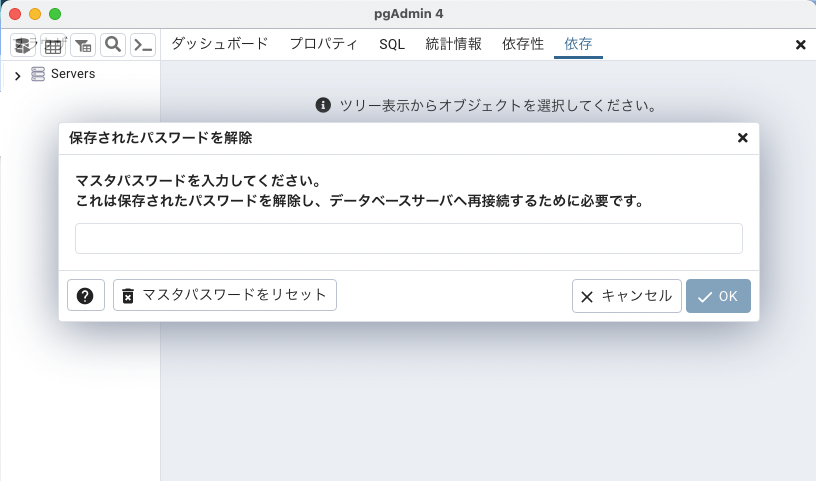Switch to the SQL tab
Image resolution: width=816 pixels, height=481 pixels.
[x=392, y=44]
